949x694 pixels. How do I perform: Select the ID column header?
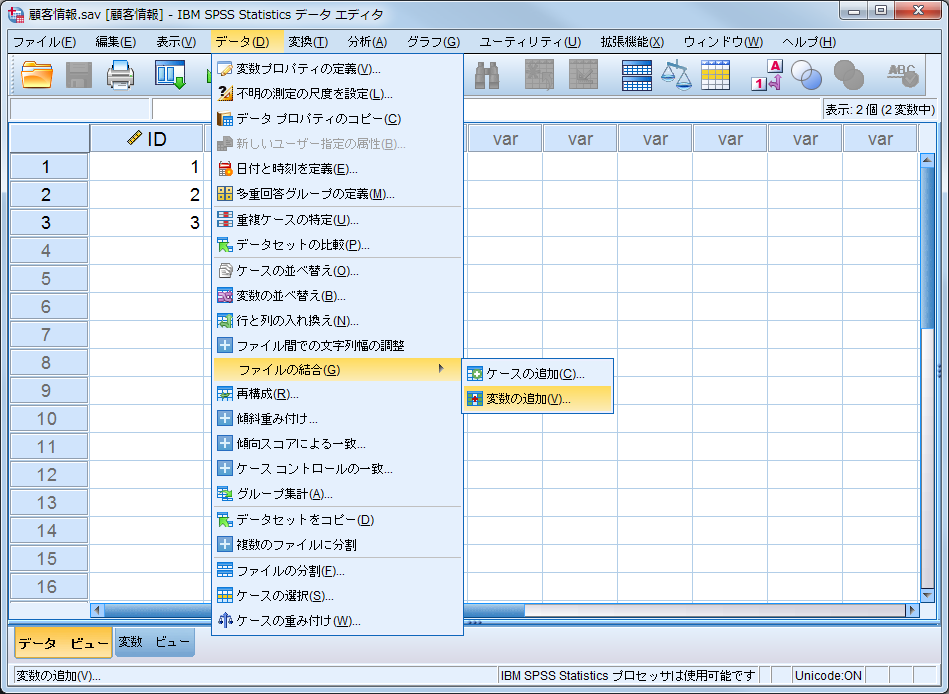[x=146, y=139]
